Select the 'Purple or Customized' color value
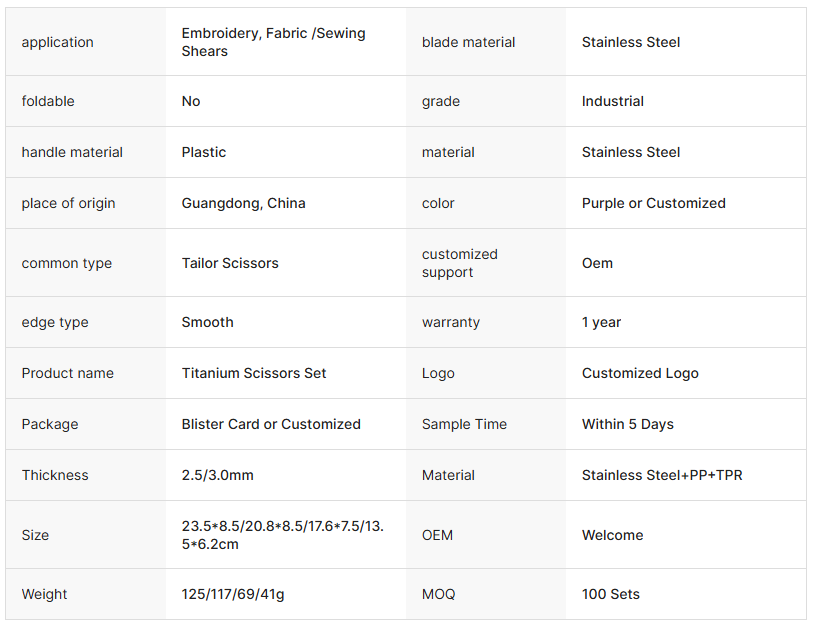Screen dimensions: 816x628 [x=653, y=203]
